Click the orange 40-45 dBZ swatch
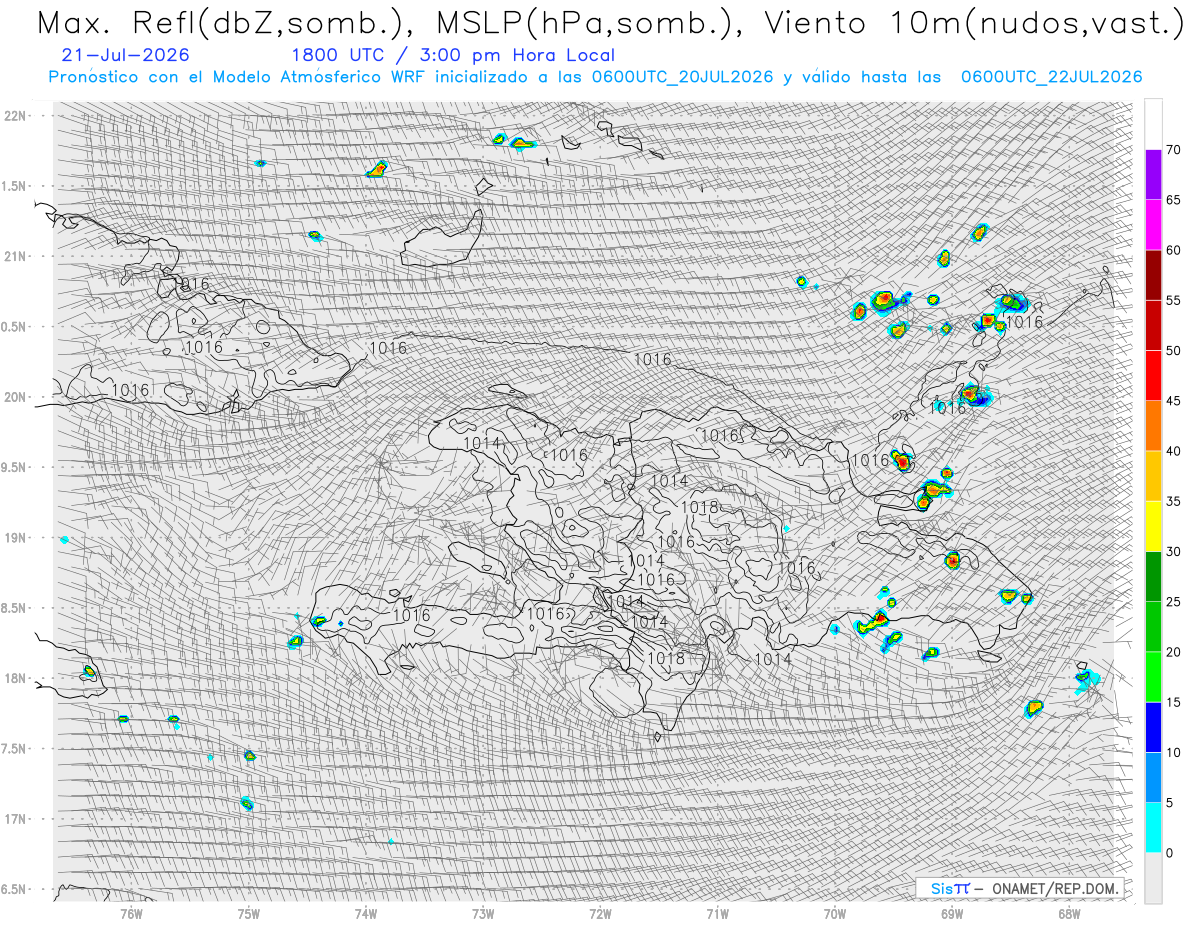The width and height of the screenshot is (1200, 927). (x=1153, y=426)
